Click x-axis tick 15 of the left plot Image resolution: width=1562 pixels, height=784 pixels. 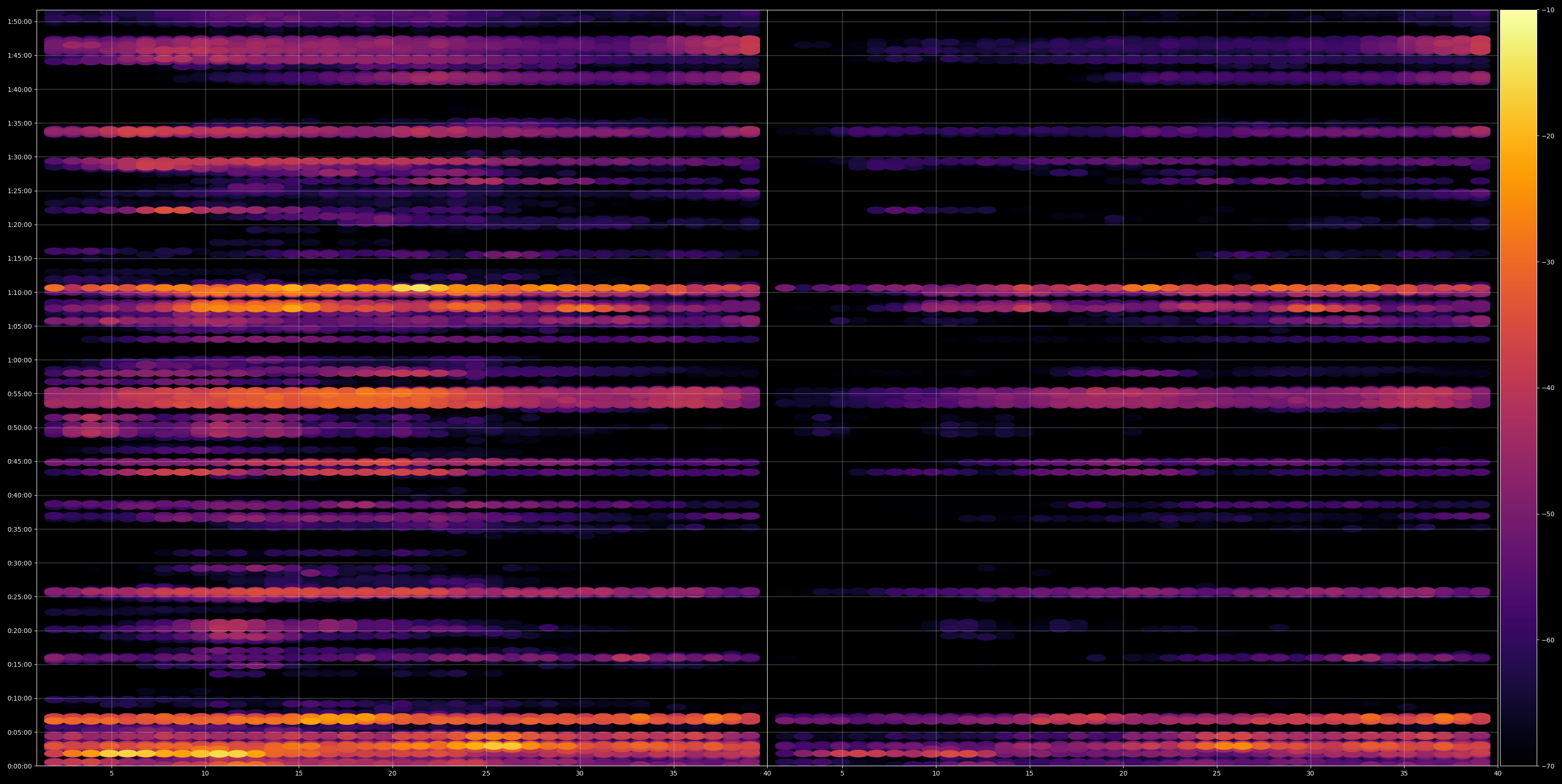click(299, 774)
